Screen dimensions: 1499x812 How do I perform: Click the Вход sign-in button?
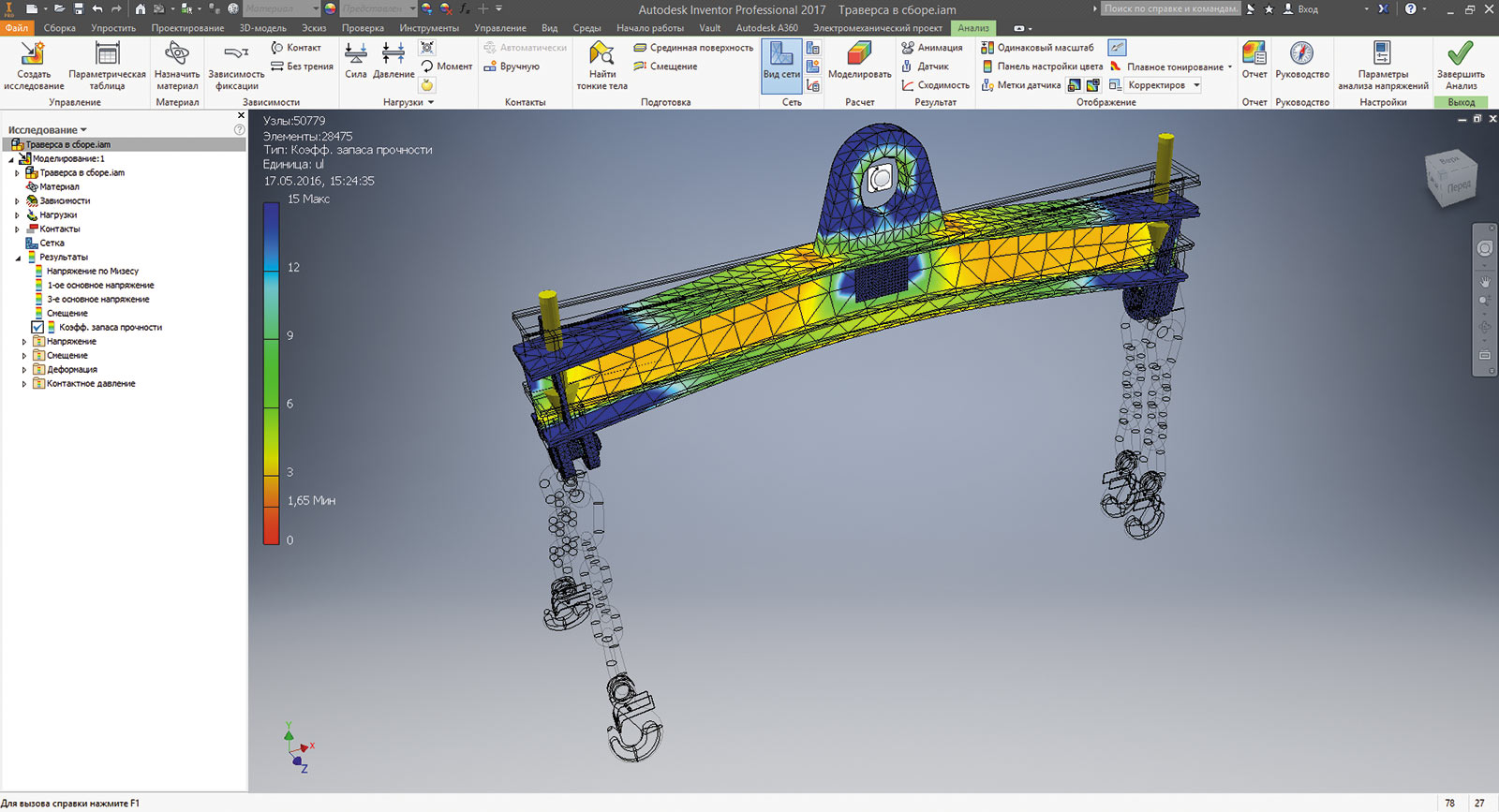click(1300, 8)
